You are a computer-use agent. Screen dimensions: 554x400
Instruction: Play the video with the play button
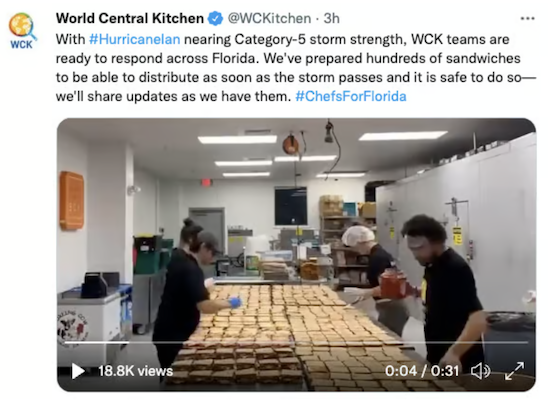tap(78, 371)
